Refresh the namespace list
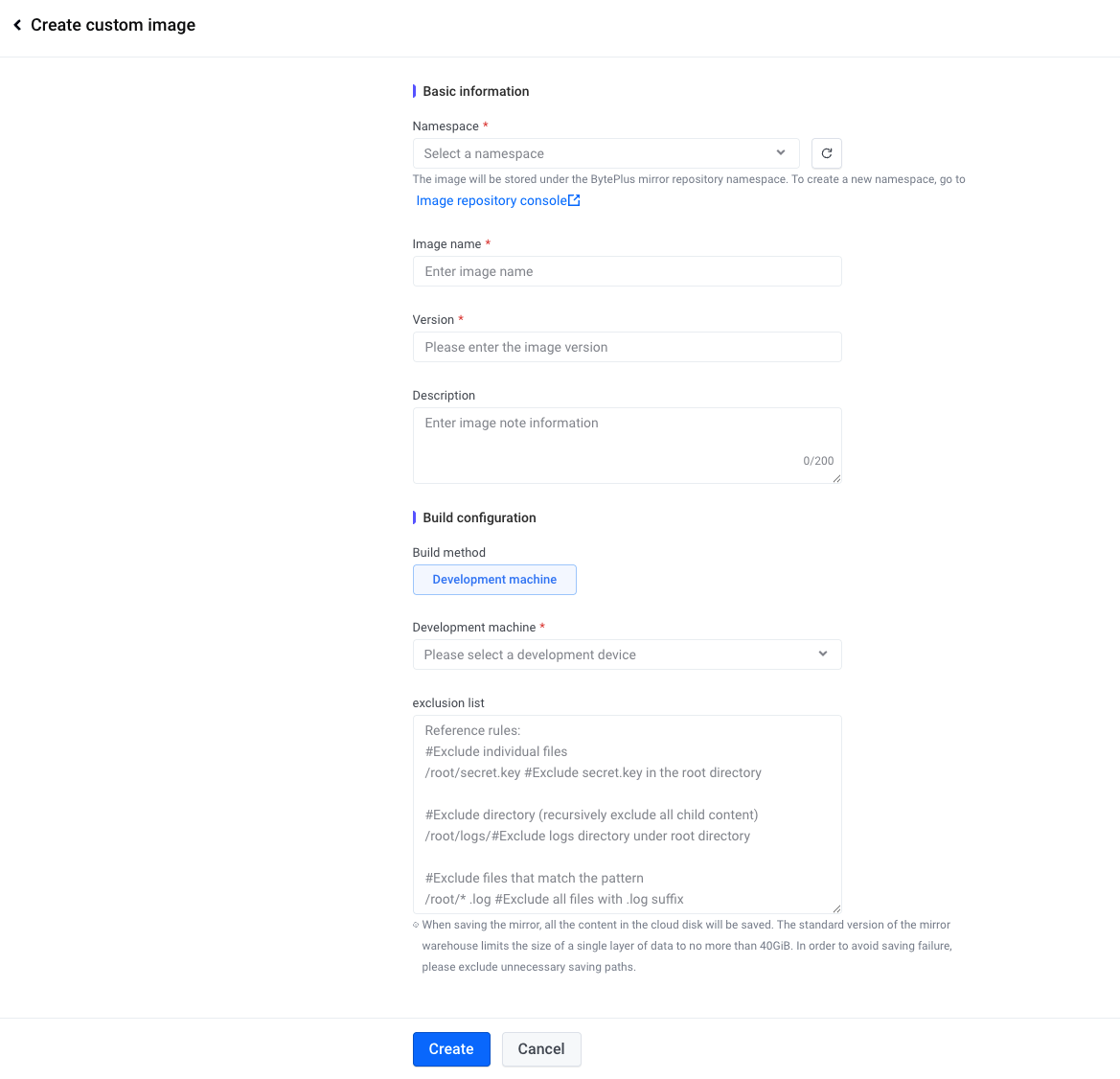 pos(826,153)
